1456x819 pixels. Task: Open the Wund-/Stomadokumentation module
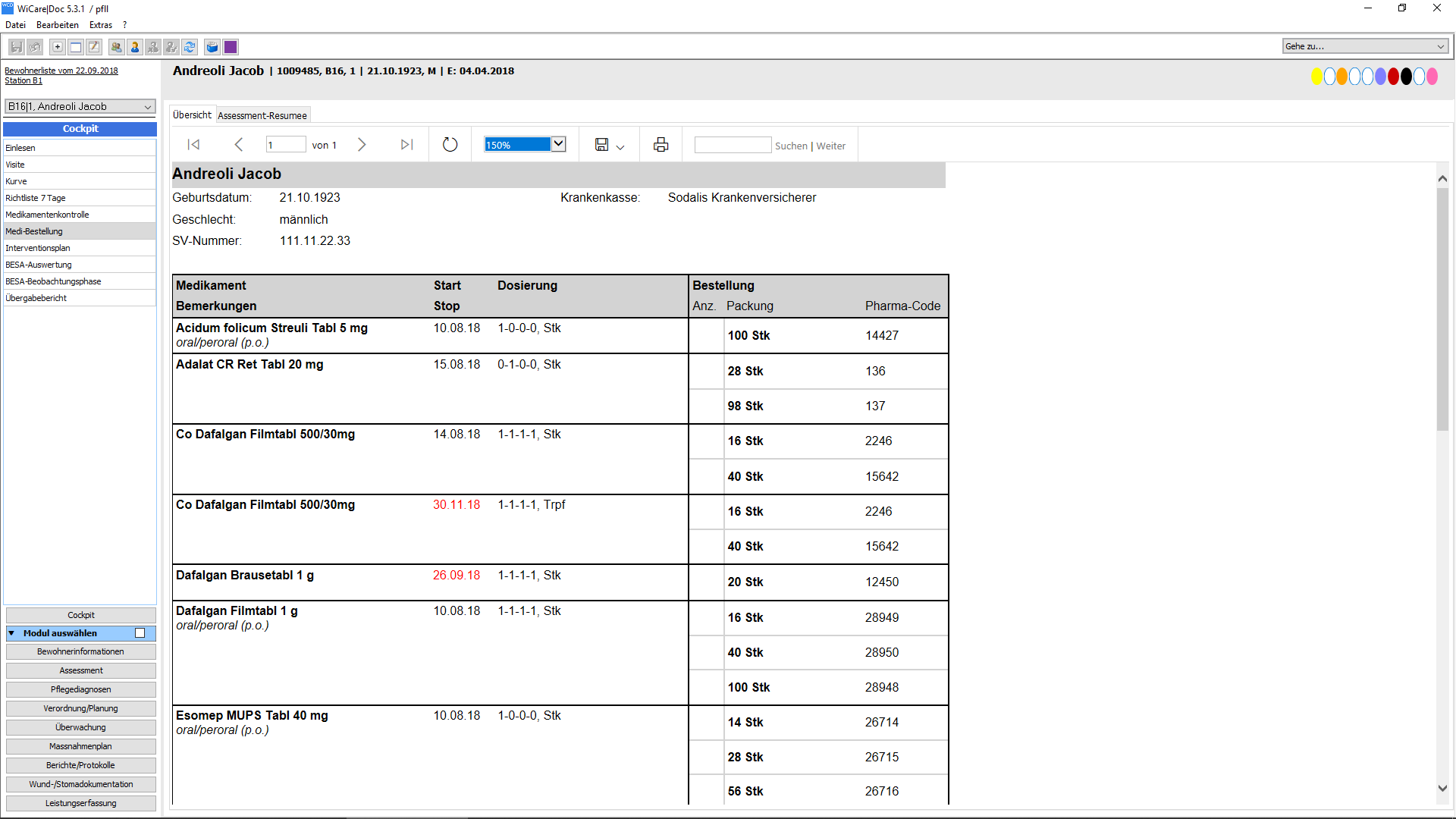click(81, 784)
